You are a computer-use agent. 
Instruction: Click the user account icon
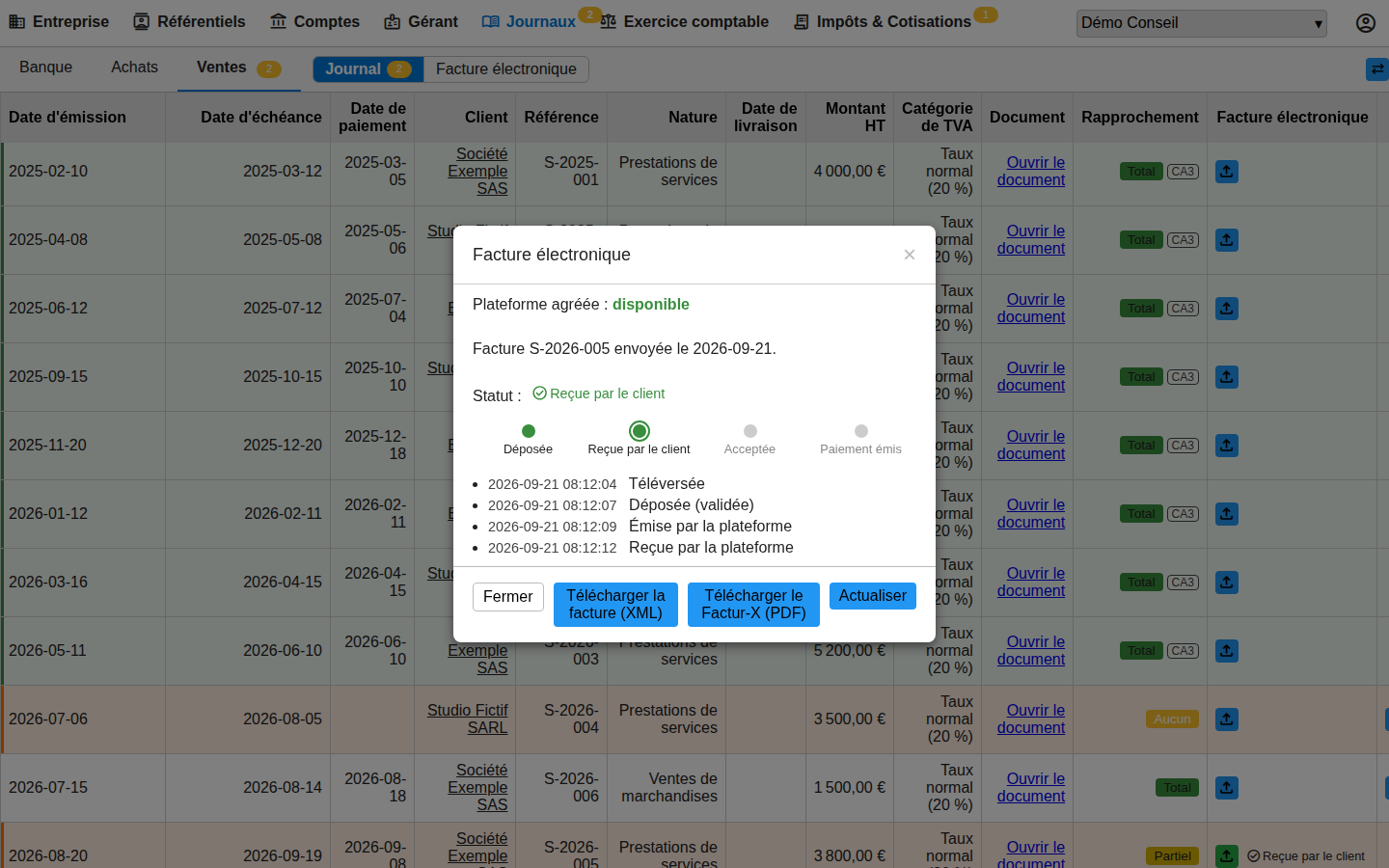coord(1366,22)
